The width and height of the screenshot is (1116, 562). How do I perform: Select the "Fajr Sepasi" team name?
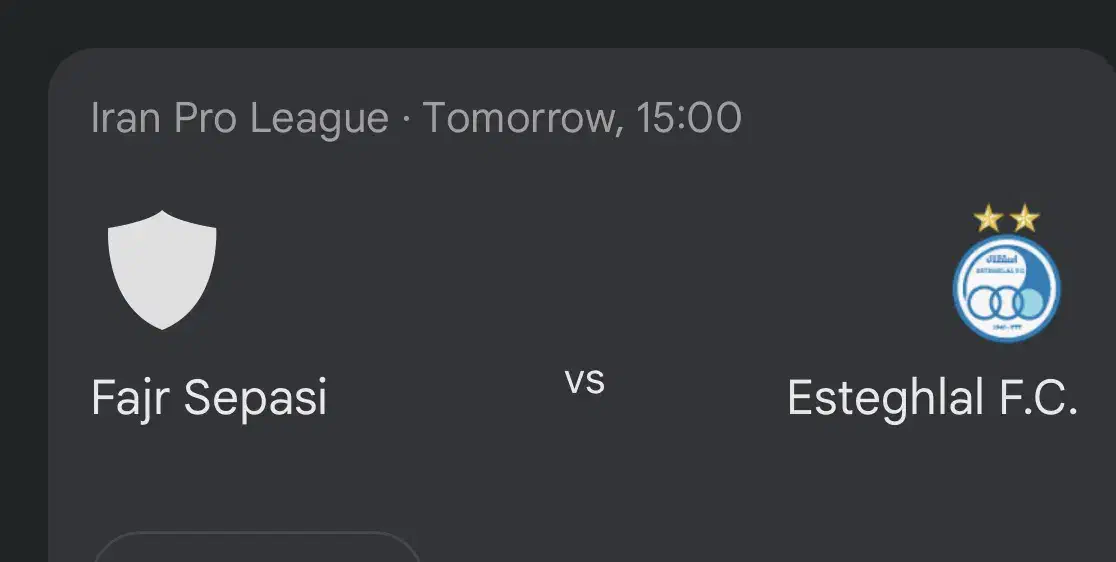(x=209, y=398)
